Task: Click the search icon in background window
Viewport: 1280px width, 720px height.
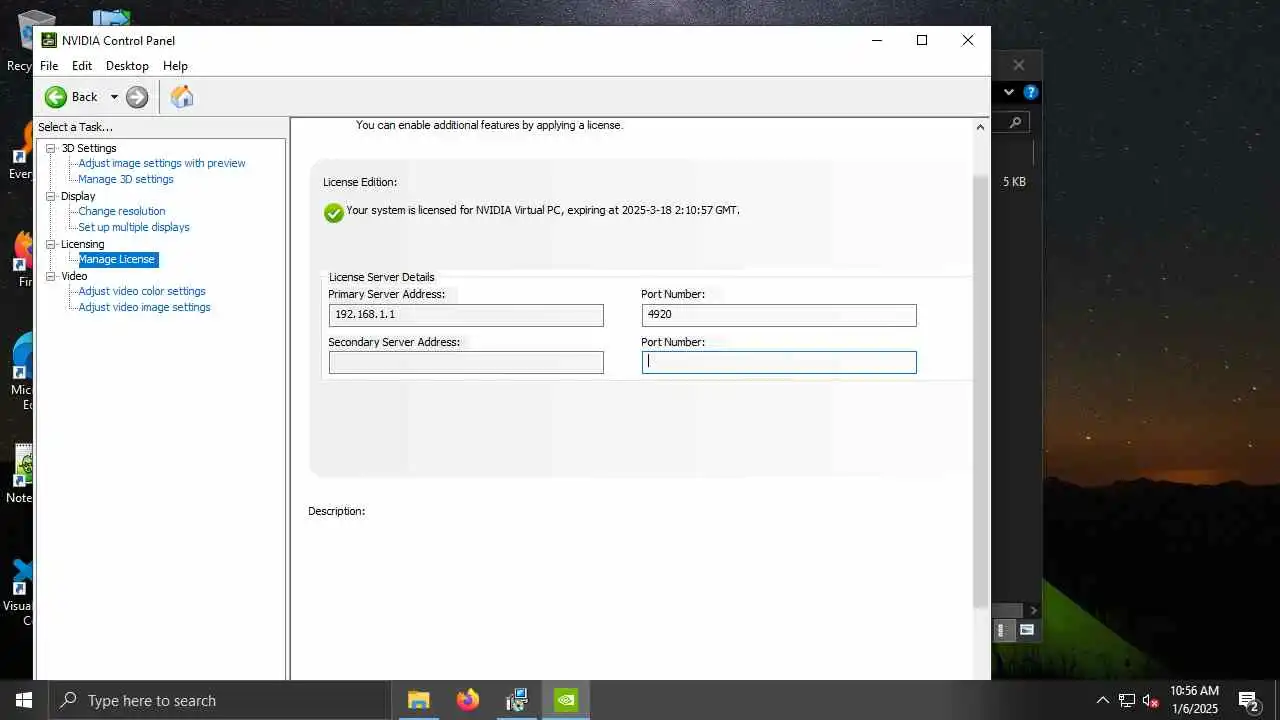Action: (1015, 122)
